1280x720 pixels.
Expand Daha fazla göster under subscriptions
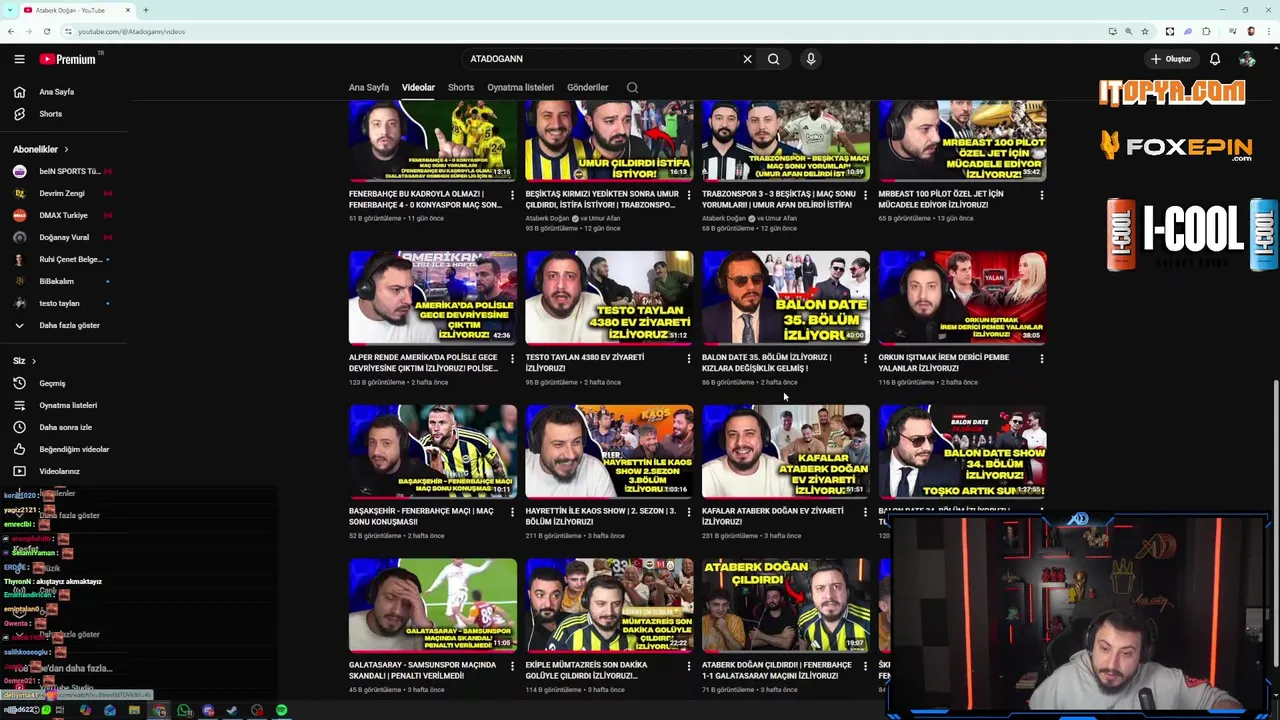click(63, 325)
